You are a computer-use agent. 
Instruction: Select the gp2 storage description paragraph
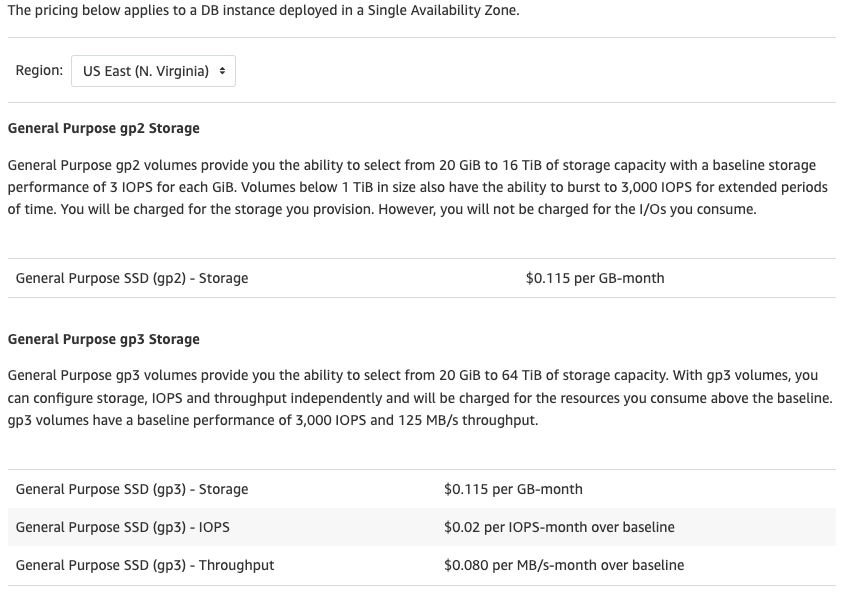(x=420, y=188)
